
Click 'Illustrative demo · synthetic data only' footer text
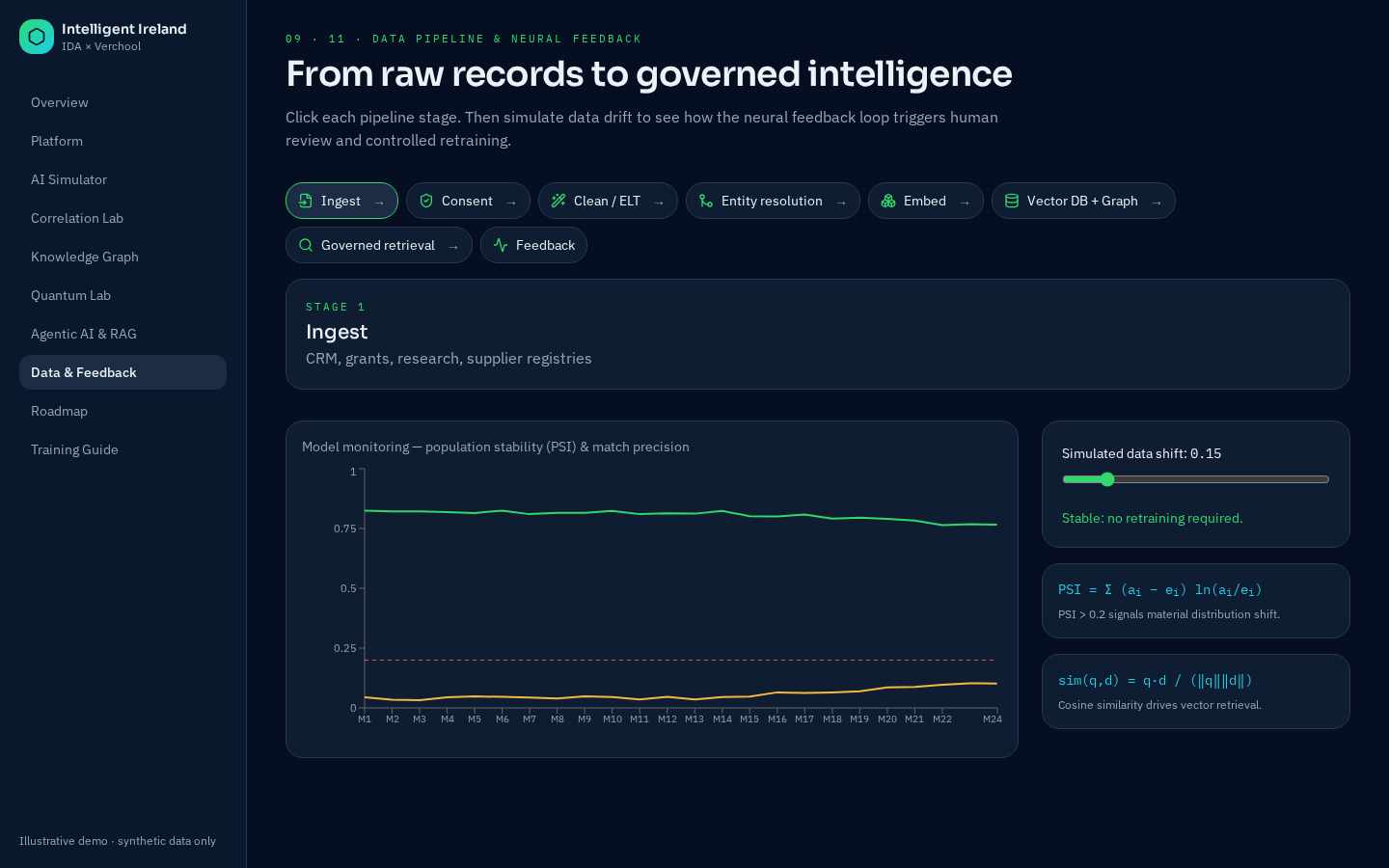(118, 841)
